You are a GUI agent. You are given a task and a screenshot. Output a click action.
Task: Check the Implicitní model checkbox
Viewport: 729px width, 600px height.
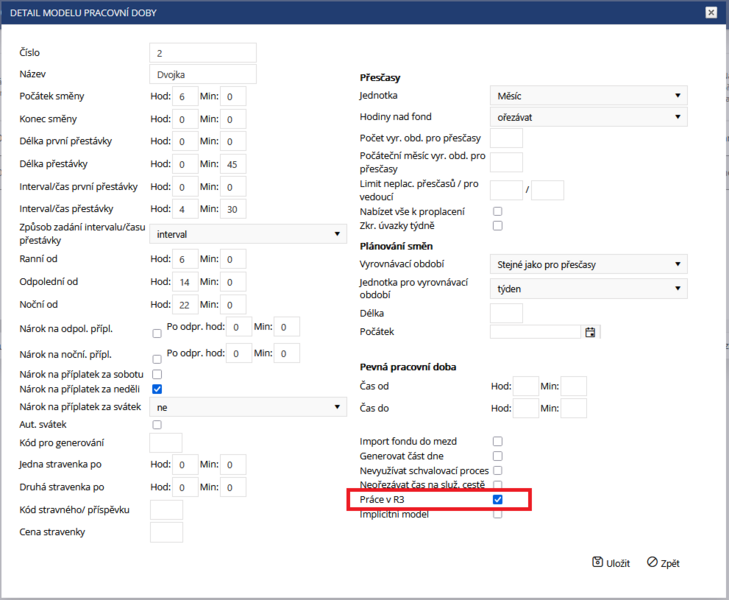497,514
